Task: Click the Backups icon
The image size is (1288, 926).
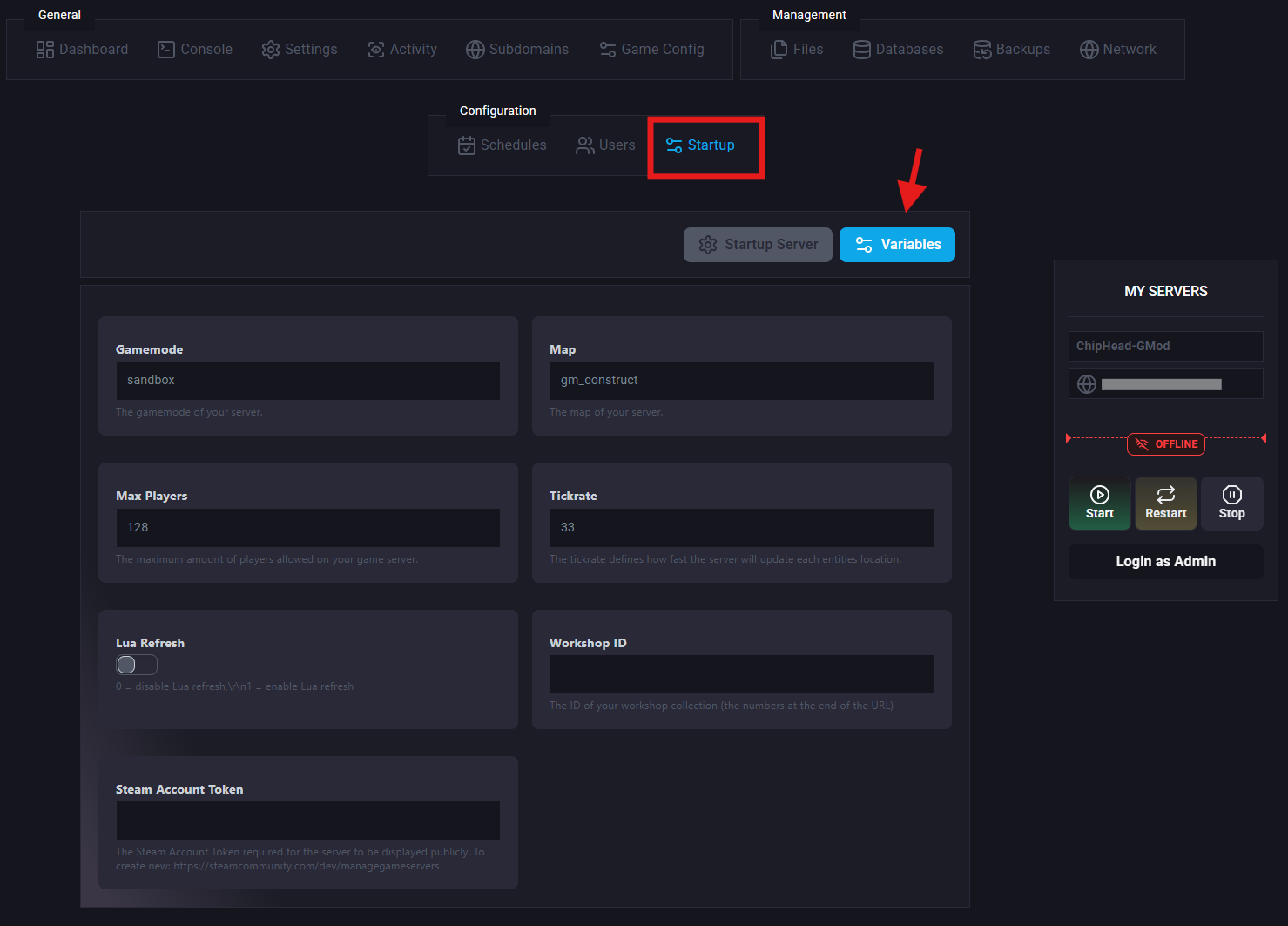Action: tap(982, 50)
